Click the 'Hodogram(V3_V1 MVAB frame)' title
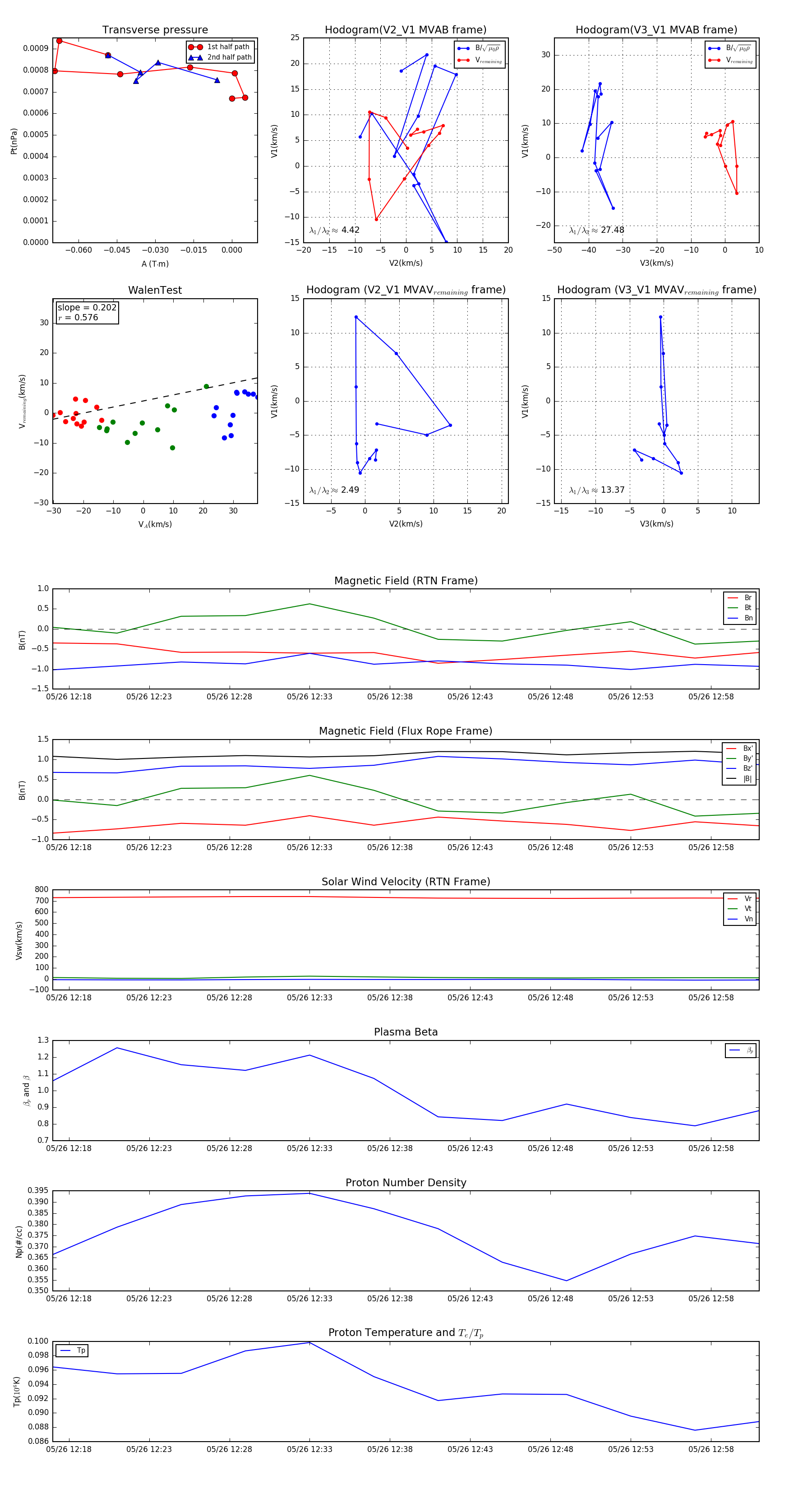This screenshot has height=1489, width=812. [656, 30]
